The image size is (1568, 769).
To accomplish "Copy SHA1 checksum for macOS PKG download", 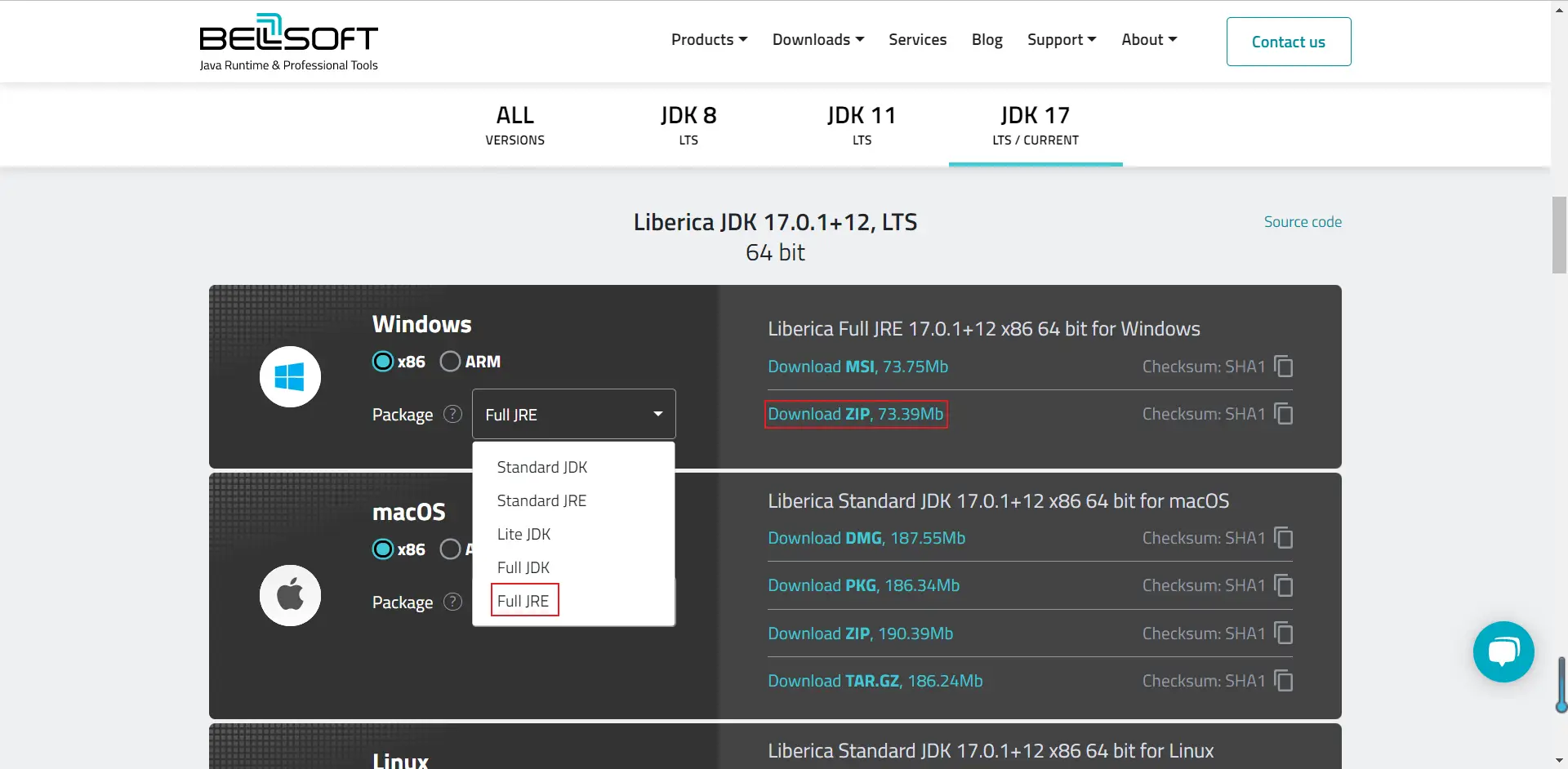I will pos(1283,585).
